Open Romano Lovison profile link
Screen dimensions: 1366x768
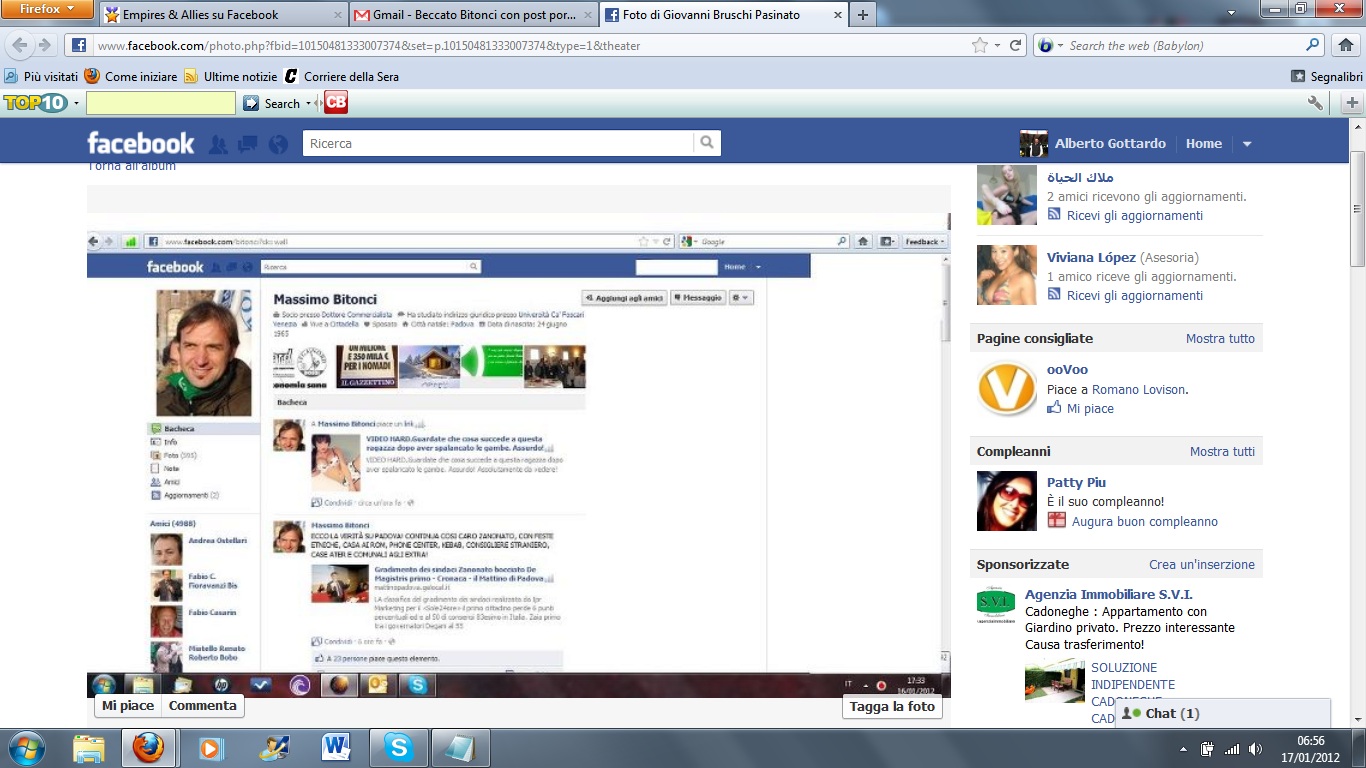(1139, 390)
